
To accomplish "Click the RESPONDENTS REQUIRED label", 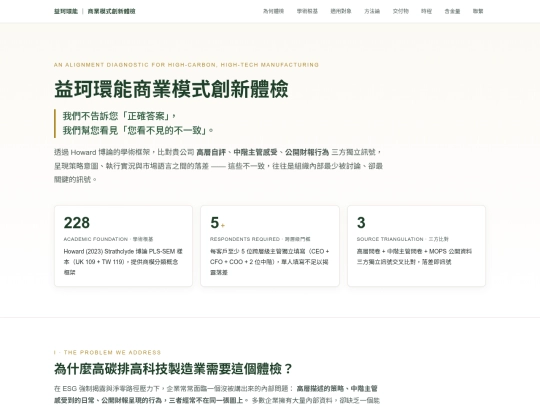I will coord(260,239).
